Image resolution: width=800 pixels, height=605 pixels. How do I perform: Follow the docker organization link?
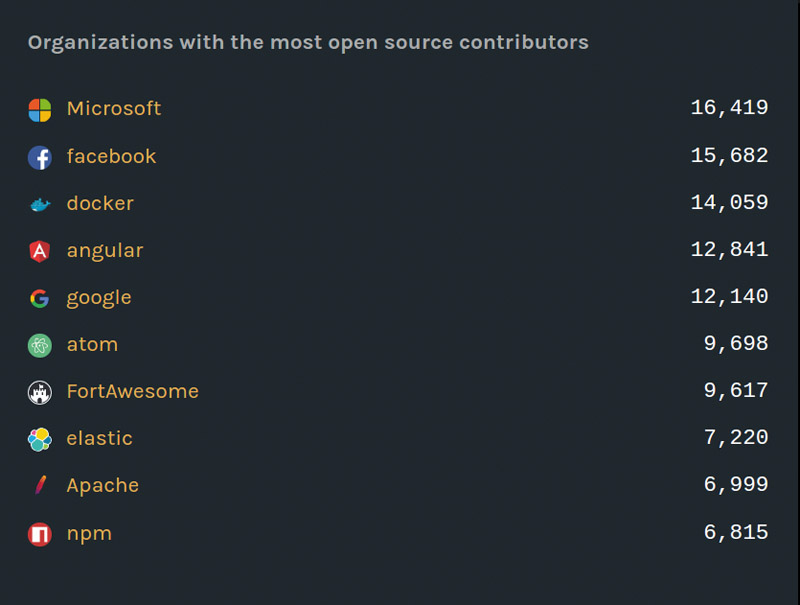click(100, 203)
